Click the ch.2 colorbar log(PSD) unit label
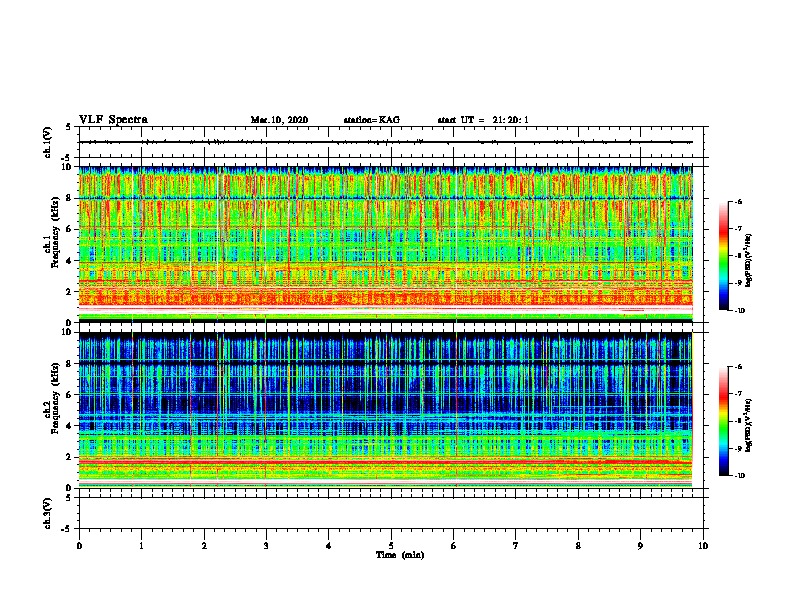Screen dimensions: 792x612 point(749,426)
